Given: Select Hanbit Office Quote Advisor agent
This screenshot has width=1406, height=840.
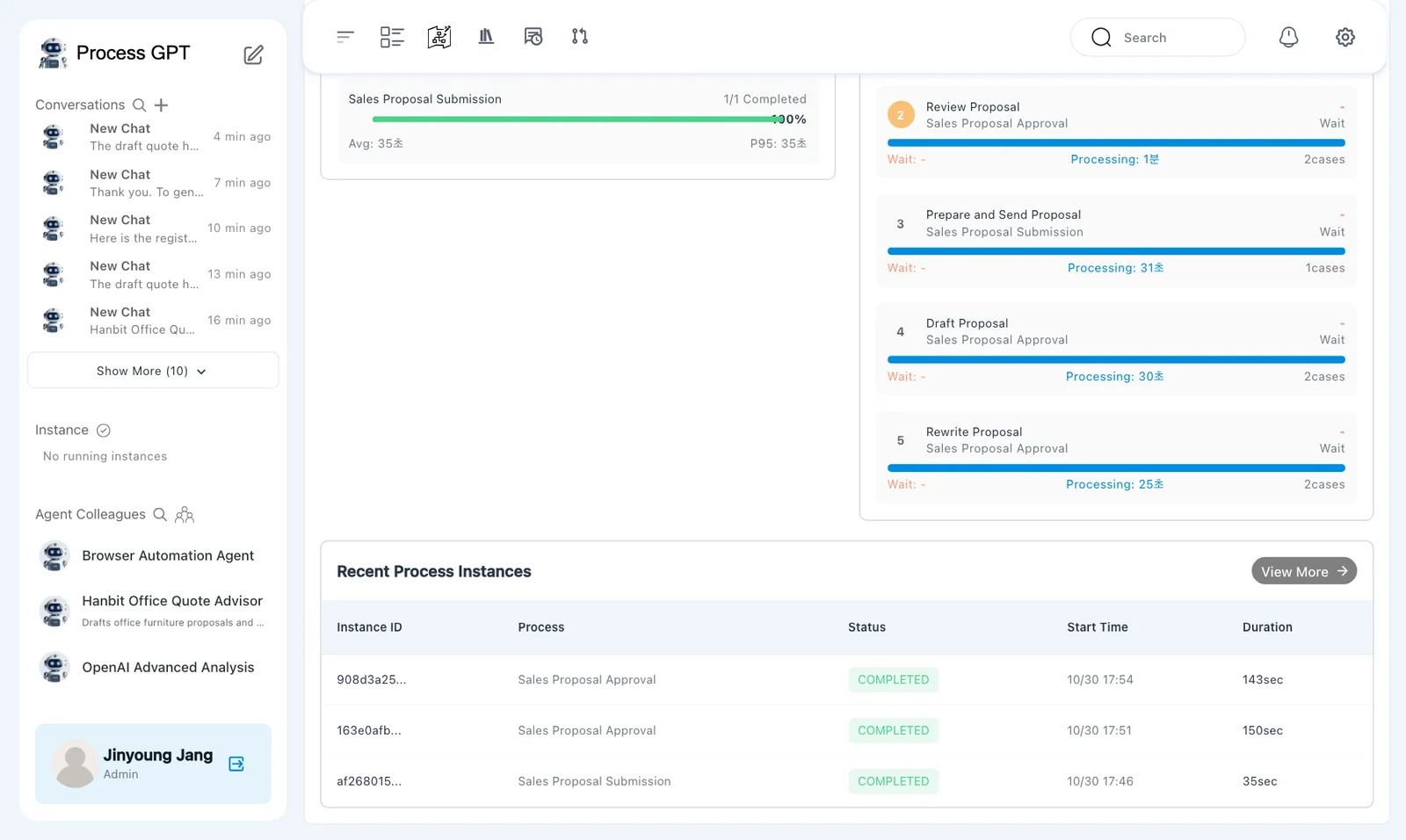Looking at the screenshot, I should tap(153, 611).
